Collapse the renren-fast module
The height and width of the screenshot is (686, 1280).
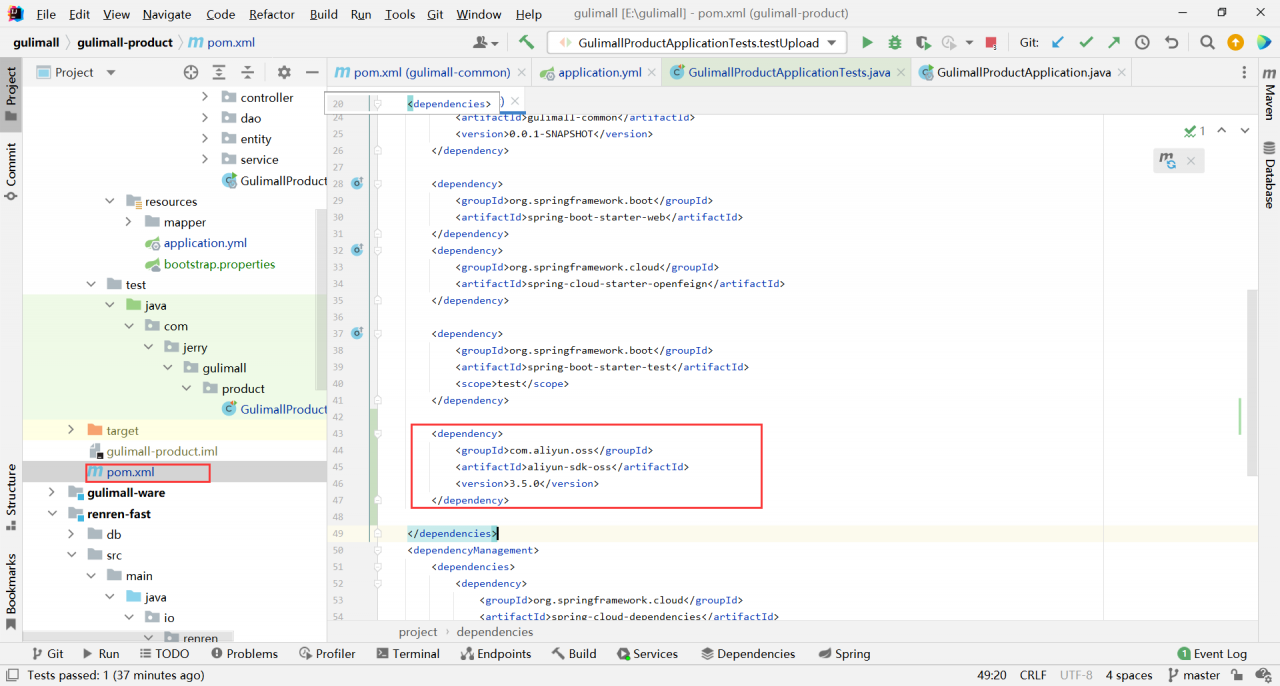tap(51, 513)
